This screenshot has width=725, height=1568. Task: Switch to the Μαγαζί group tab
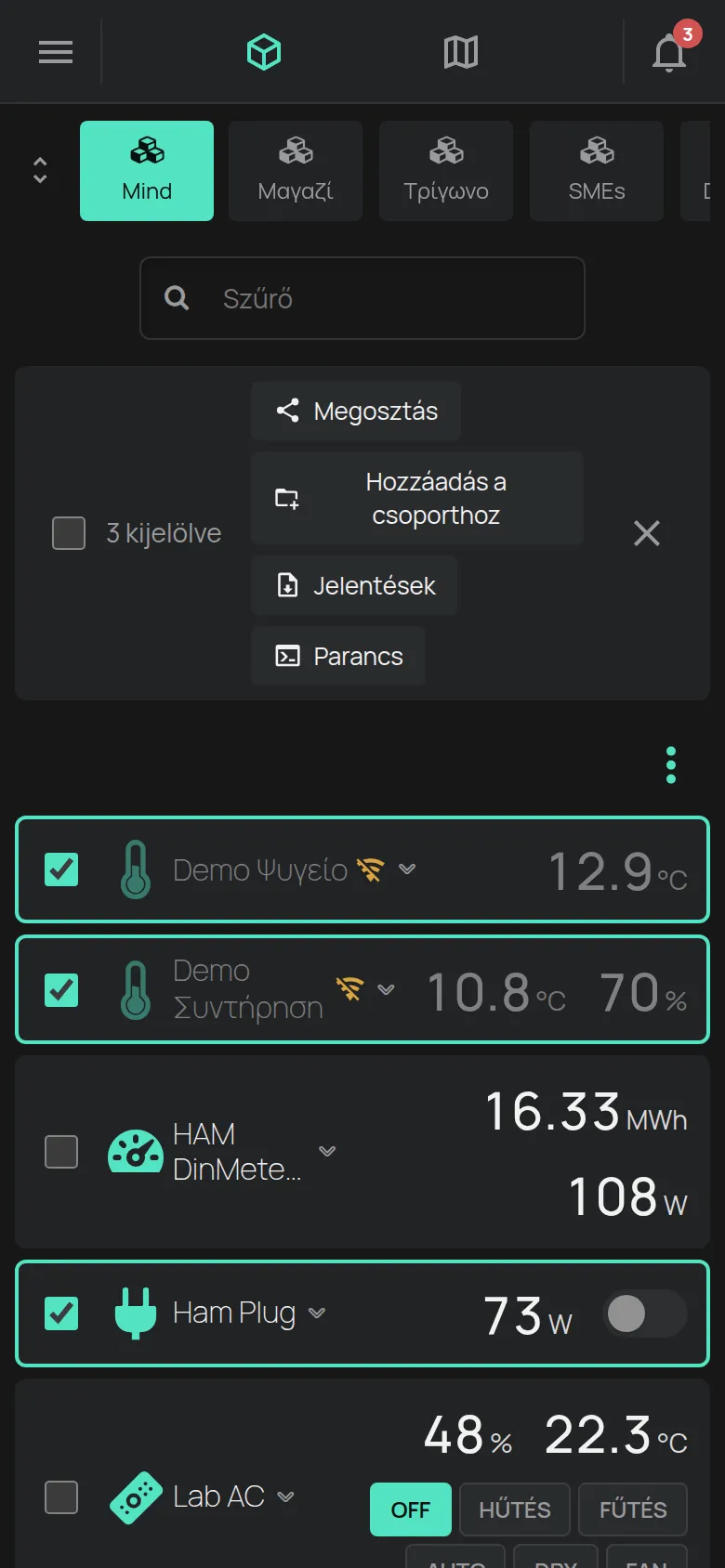296,171
